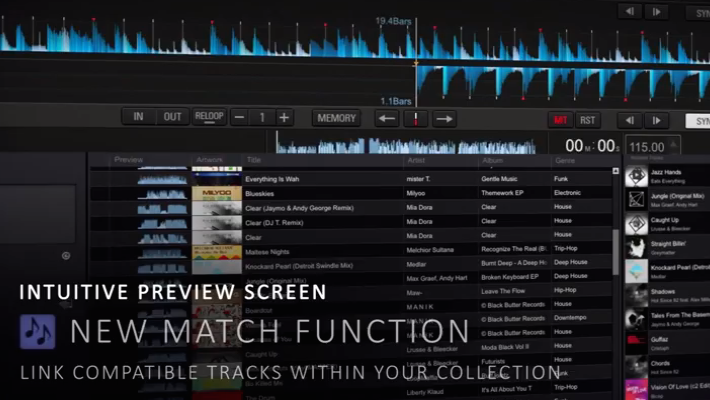Jump to next cue with right arrow

(x=444, y=119)
